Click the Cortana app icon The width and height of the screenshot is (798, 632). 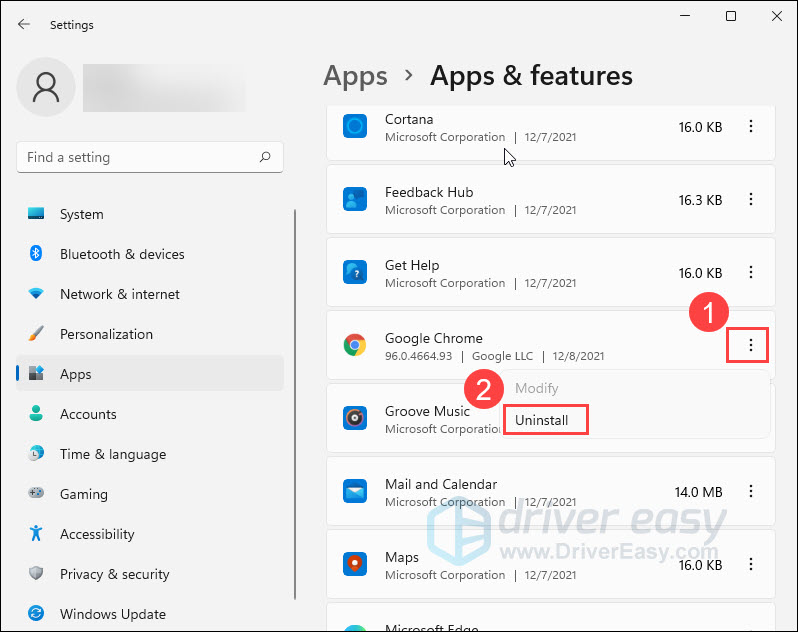click(x=355, y=126)
